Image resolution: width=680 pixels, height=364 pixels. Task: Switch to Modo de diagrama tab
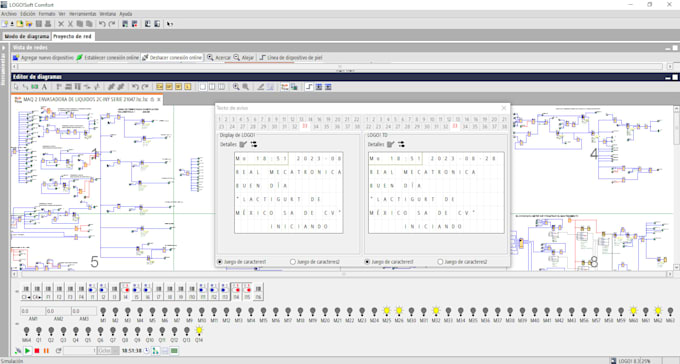coord(26,36)
